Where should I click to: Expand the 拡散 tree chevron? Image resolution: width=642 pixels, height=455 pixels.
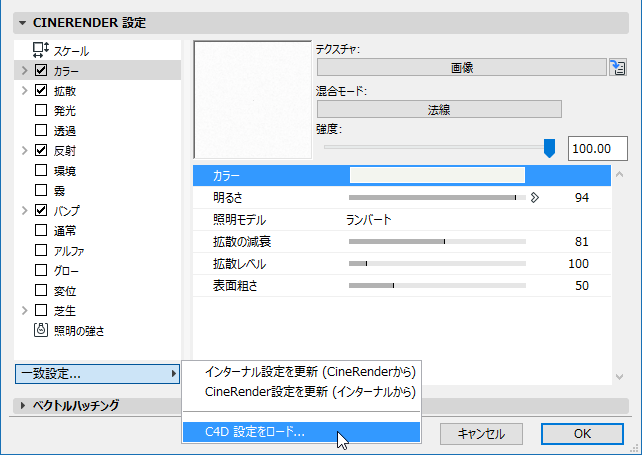[25, 91]
